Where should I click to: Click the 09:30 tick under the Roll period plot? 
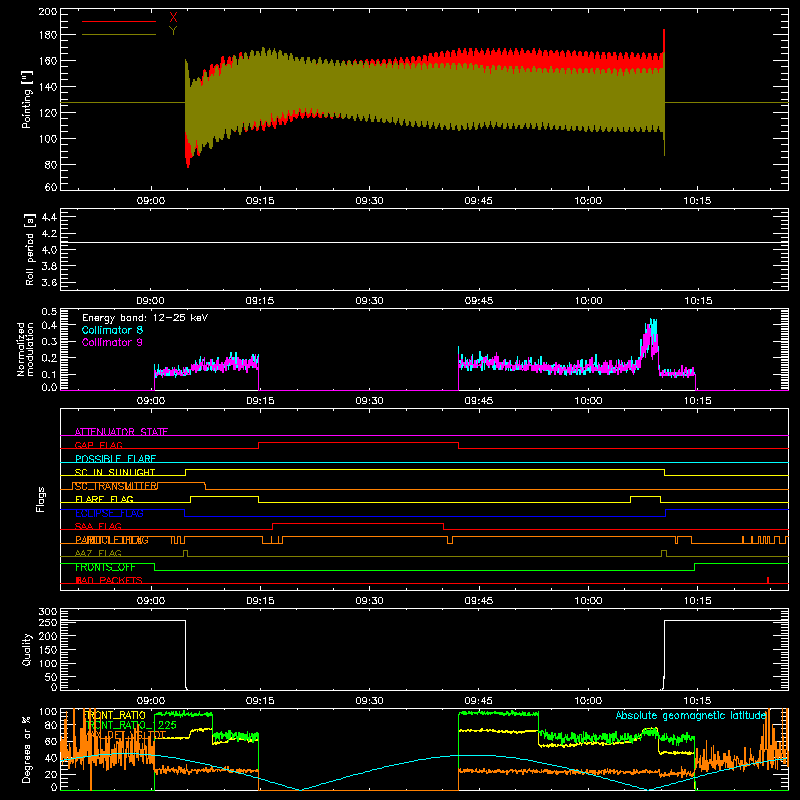(x=369, y=301)
